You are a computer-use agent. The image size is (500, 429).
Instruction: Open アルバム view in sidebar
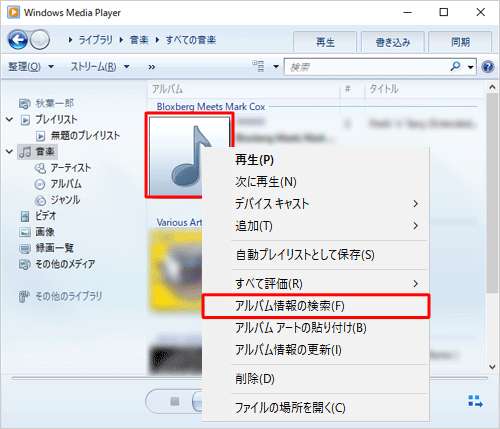[66, 184]
